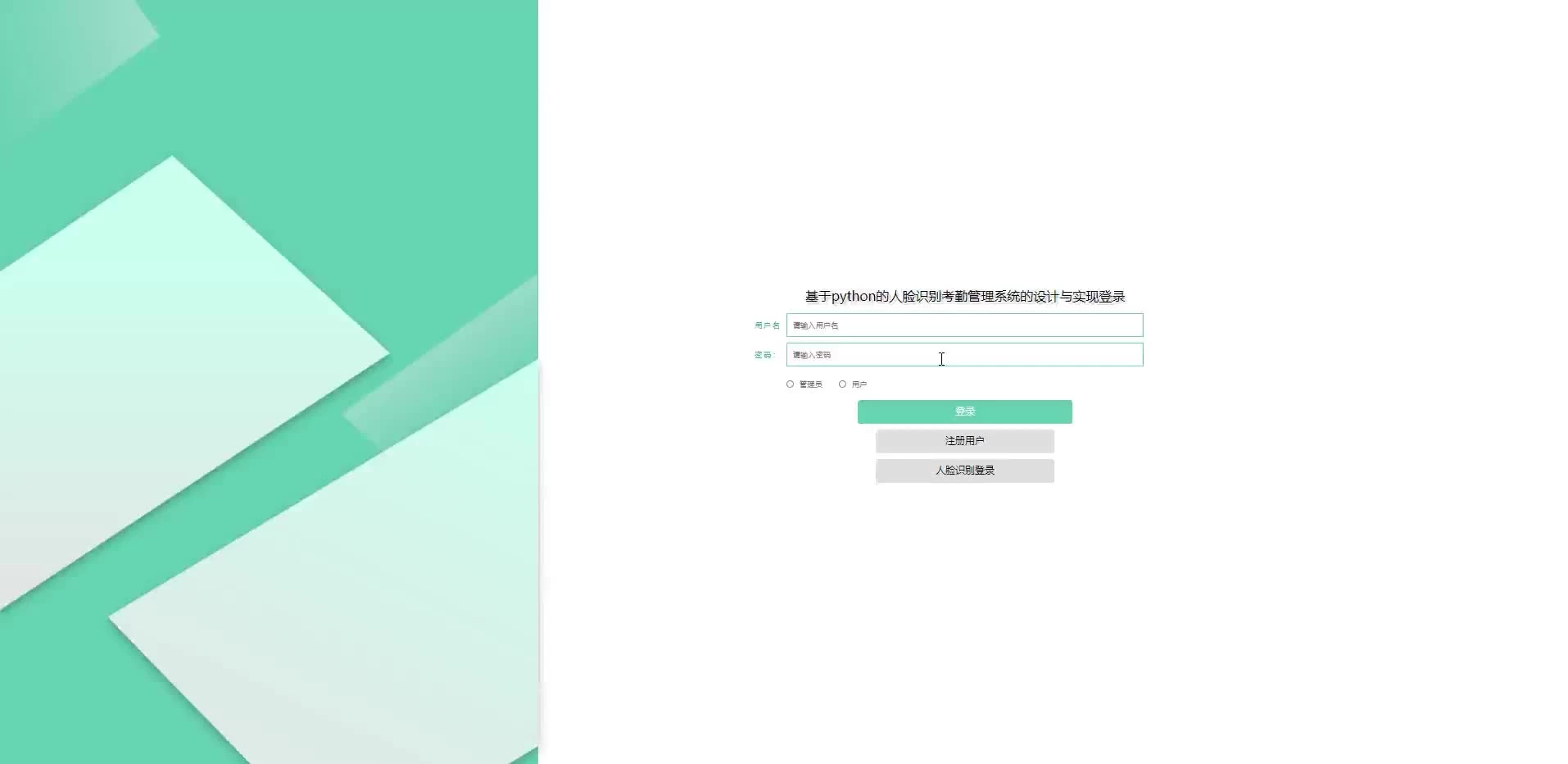The height and width of the screenshot is (764, 1568).
Task: Click the 人脸识别登录 button text
Action: click(x=964, y=471)
